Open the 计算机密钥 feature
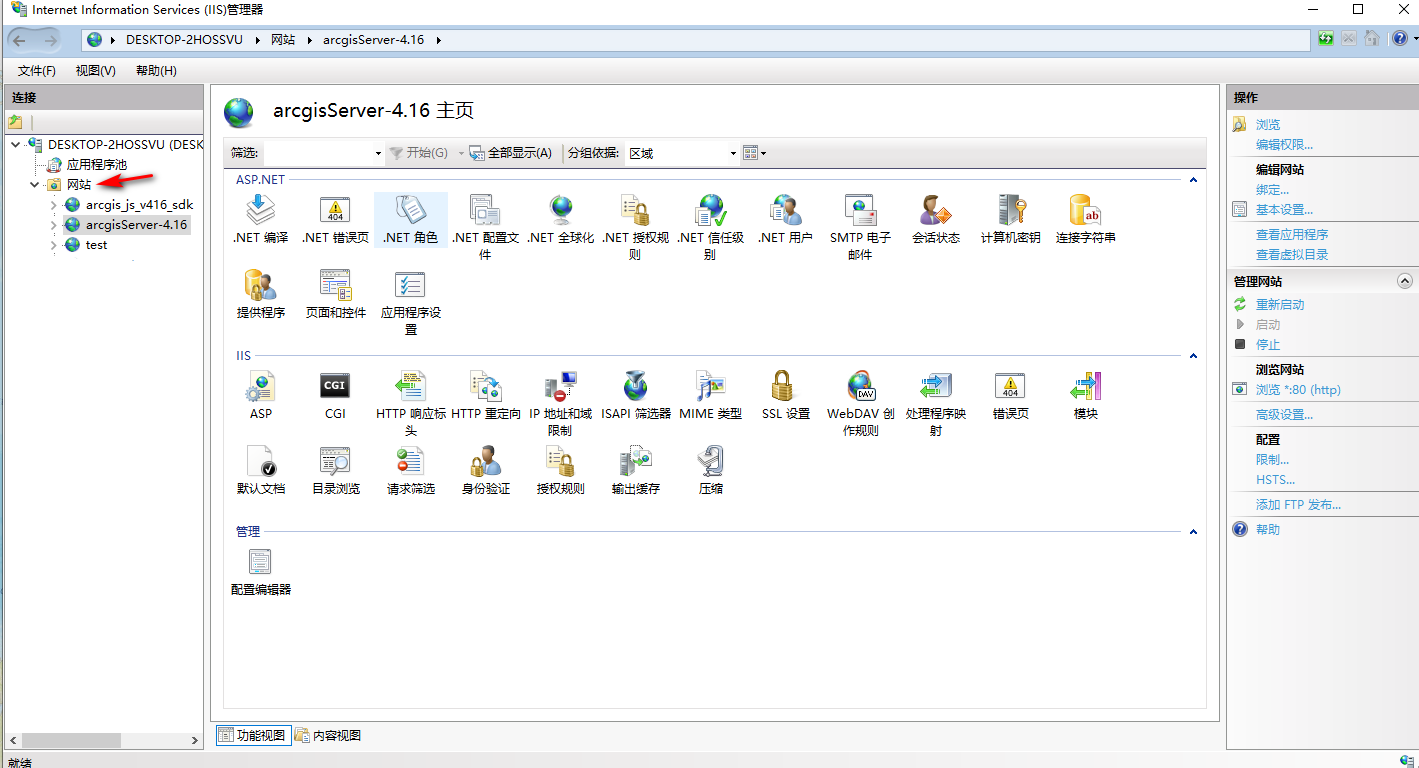 click(x=1010, y=220)
